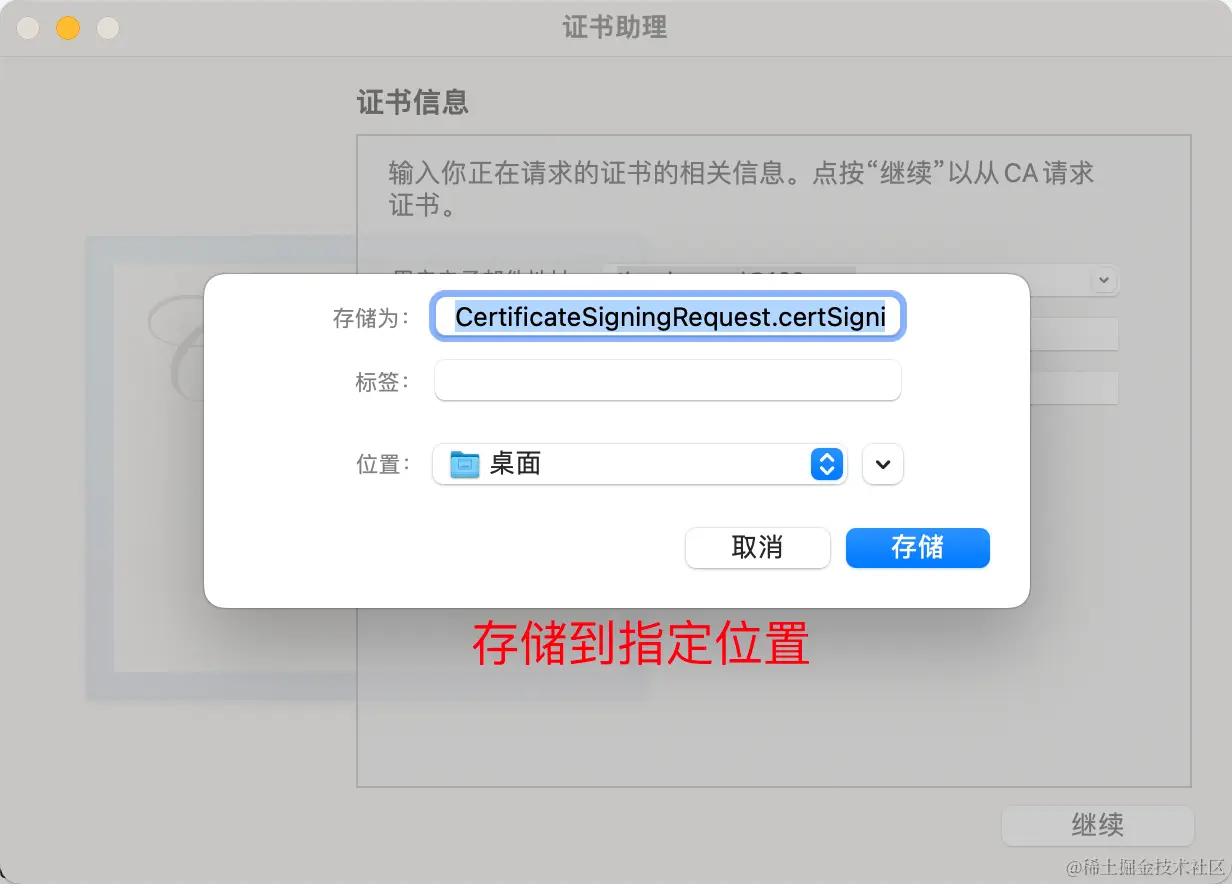Click the red 存储到指定位置 annotation text
Screen dimensions: 1232x884
(641, 645)
